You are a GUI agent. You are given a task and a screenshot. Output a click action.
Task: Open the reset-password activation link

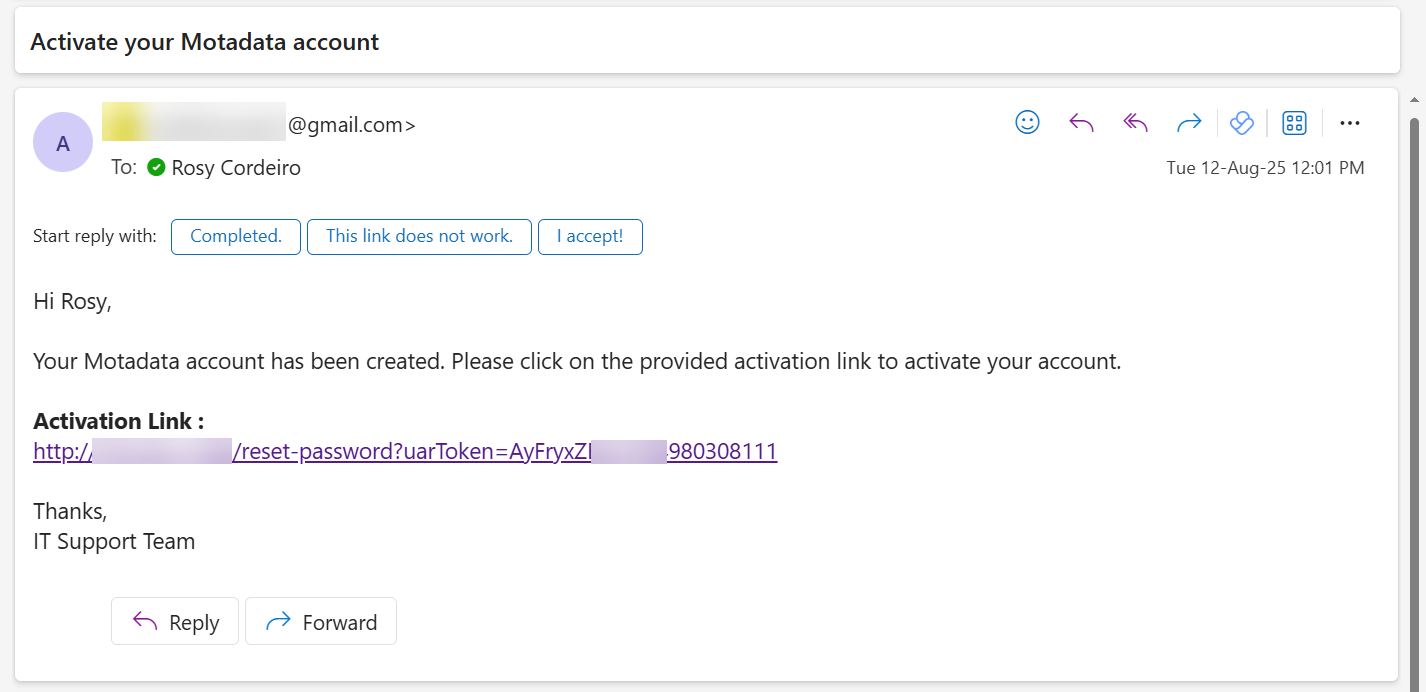coord(405,451)
